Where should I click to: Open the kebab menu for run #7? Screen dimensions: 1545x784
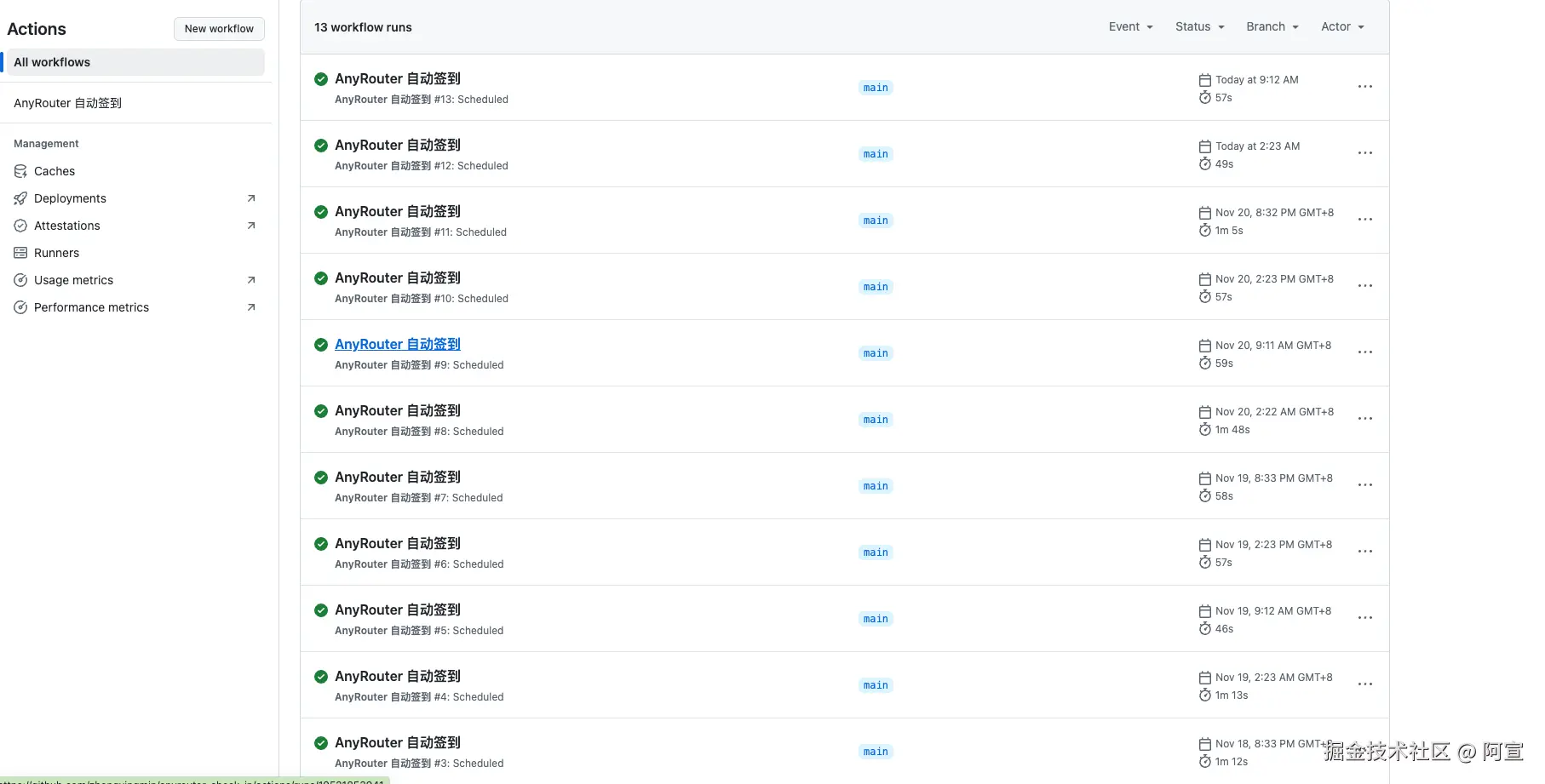coord(1364,485)
